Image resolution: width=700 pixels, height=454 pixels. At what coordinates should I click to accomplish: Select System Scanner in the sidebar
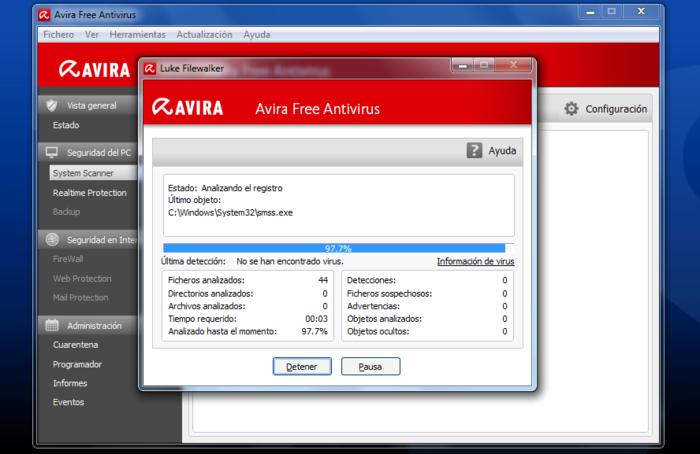point(93,173)
